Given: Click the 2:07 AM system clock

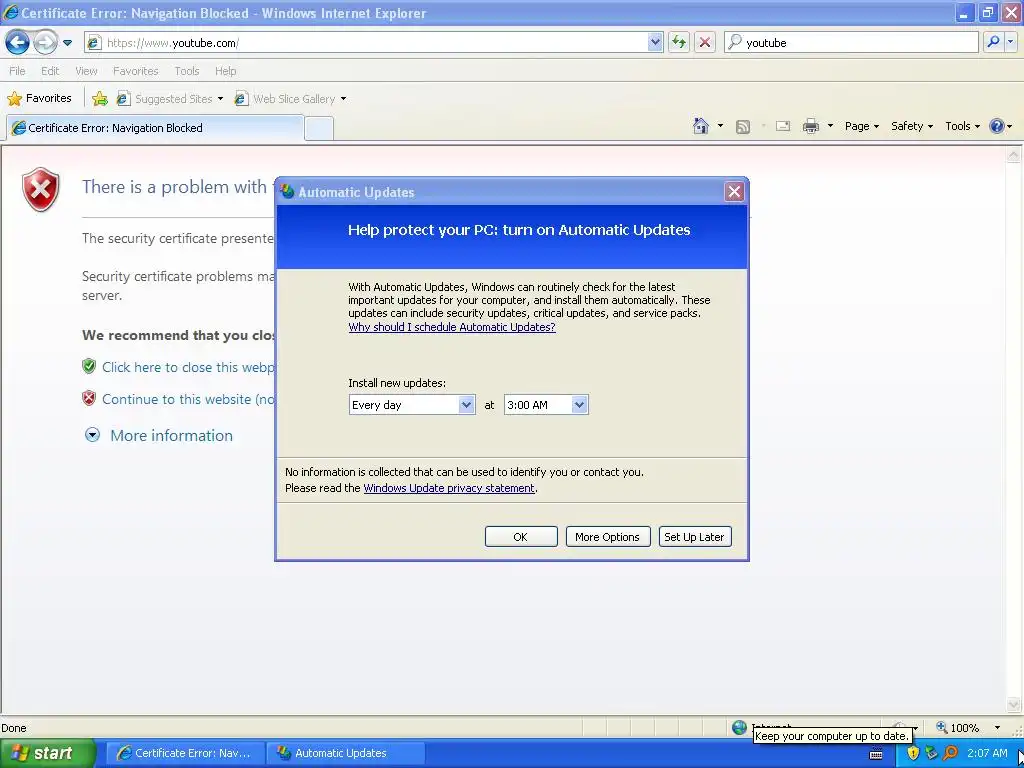Looking at the screenshot, I should coord(987,754).
